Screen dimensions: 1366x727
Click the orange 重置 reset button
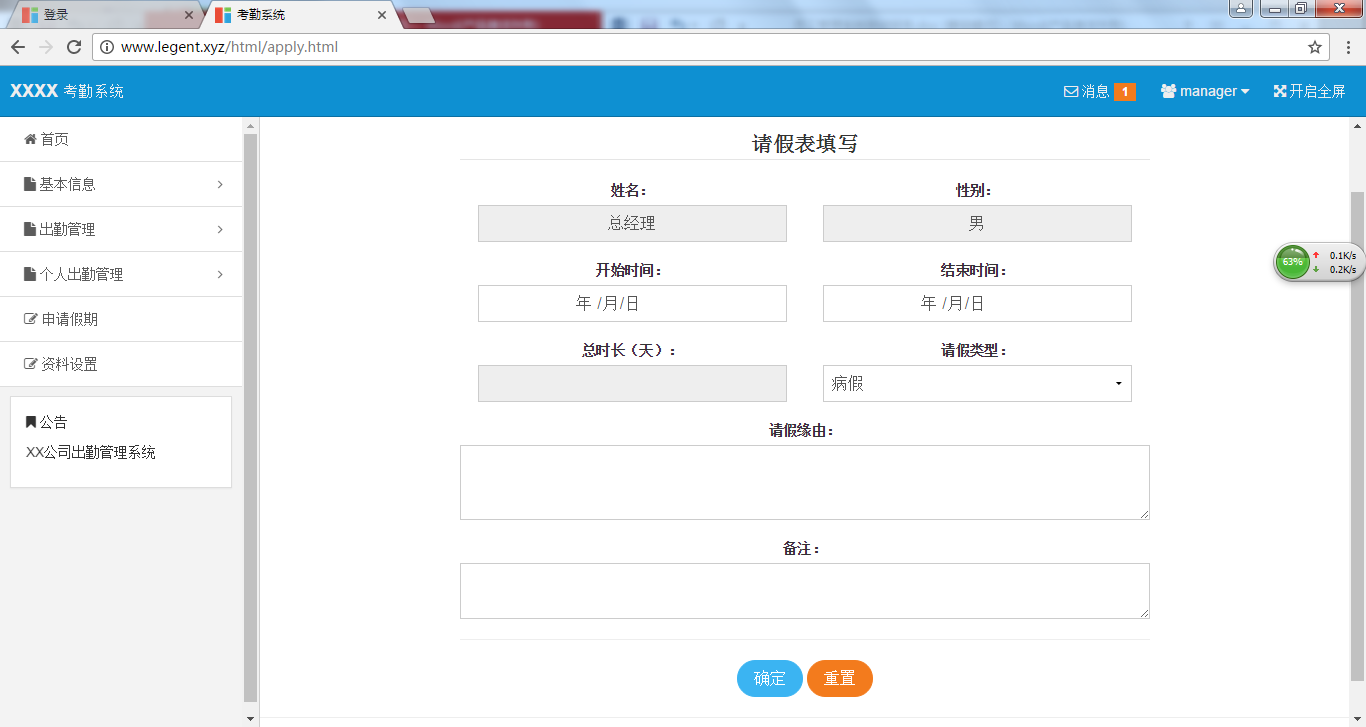840,678
